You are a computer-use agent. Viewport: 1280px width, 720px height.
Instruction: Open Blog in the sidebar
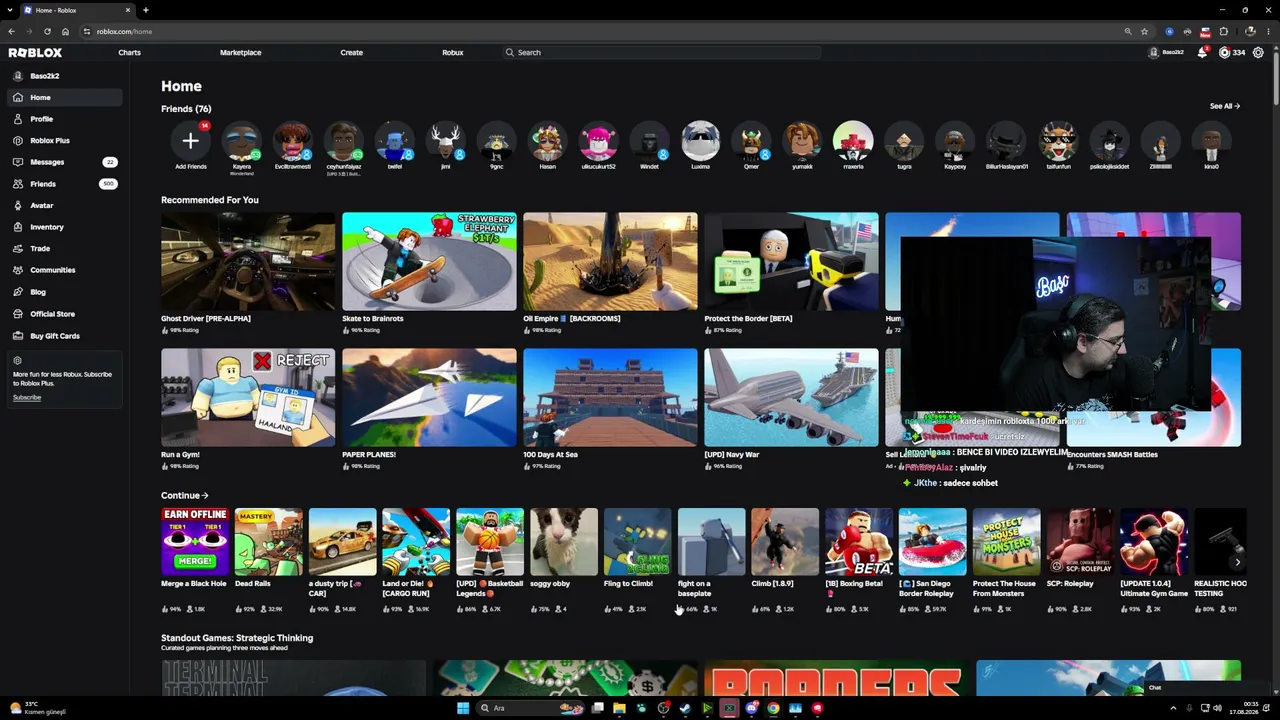[64, 292]
